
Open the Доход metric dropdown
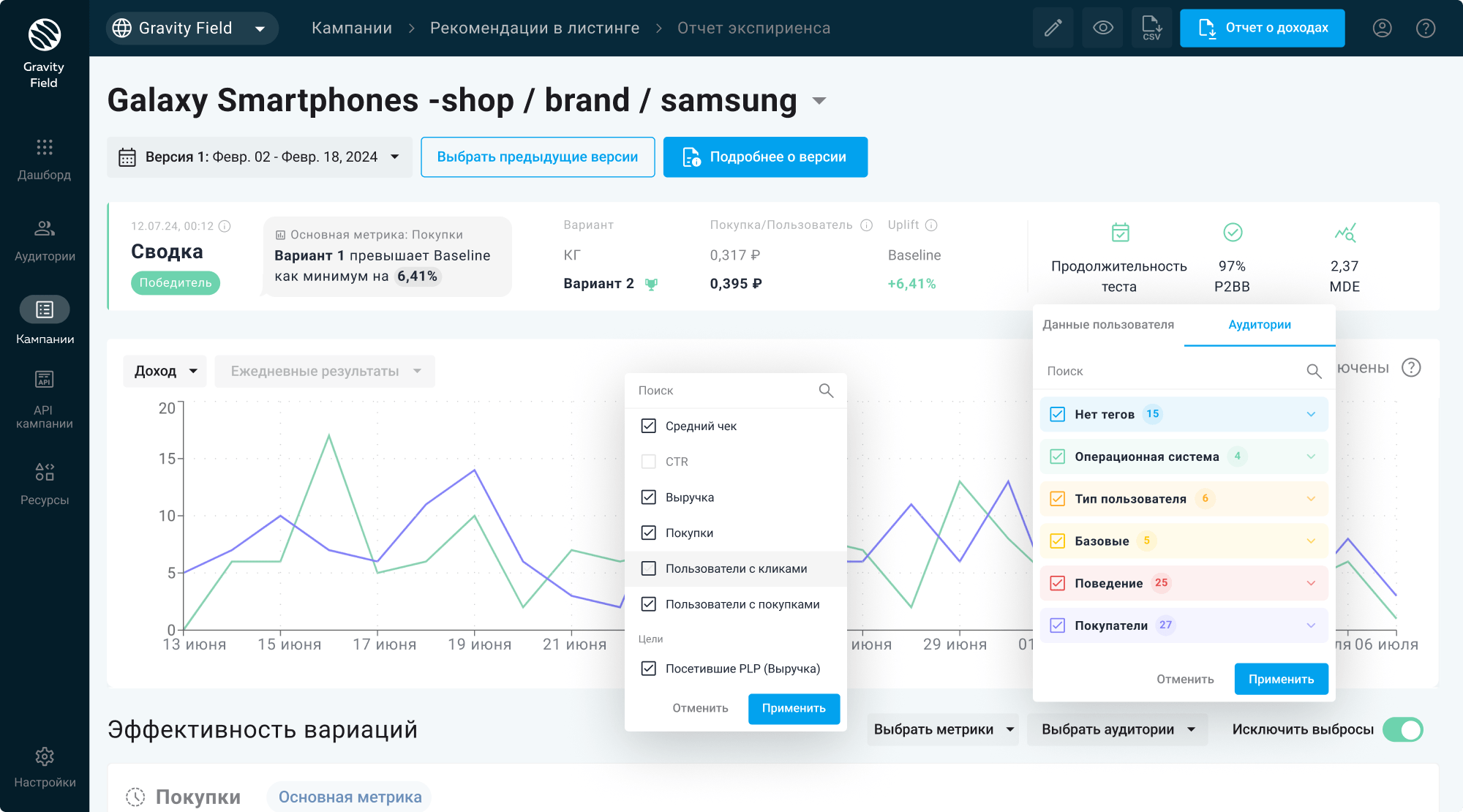pyautogui.click(x=165, y=371)
